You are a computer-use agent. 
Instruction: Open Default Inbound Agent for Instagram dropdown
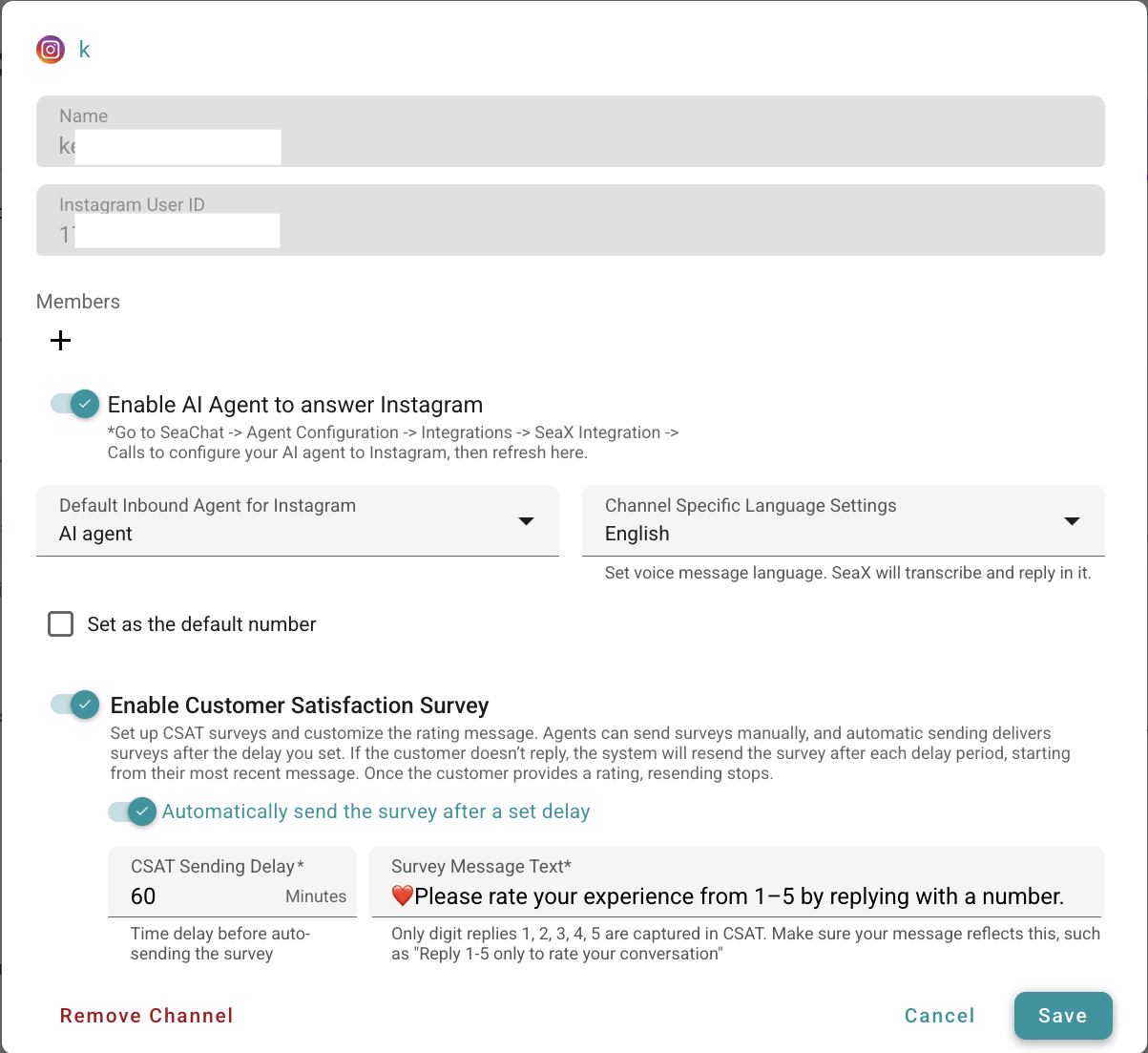(x=286, y=521)
